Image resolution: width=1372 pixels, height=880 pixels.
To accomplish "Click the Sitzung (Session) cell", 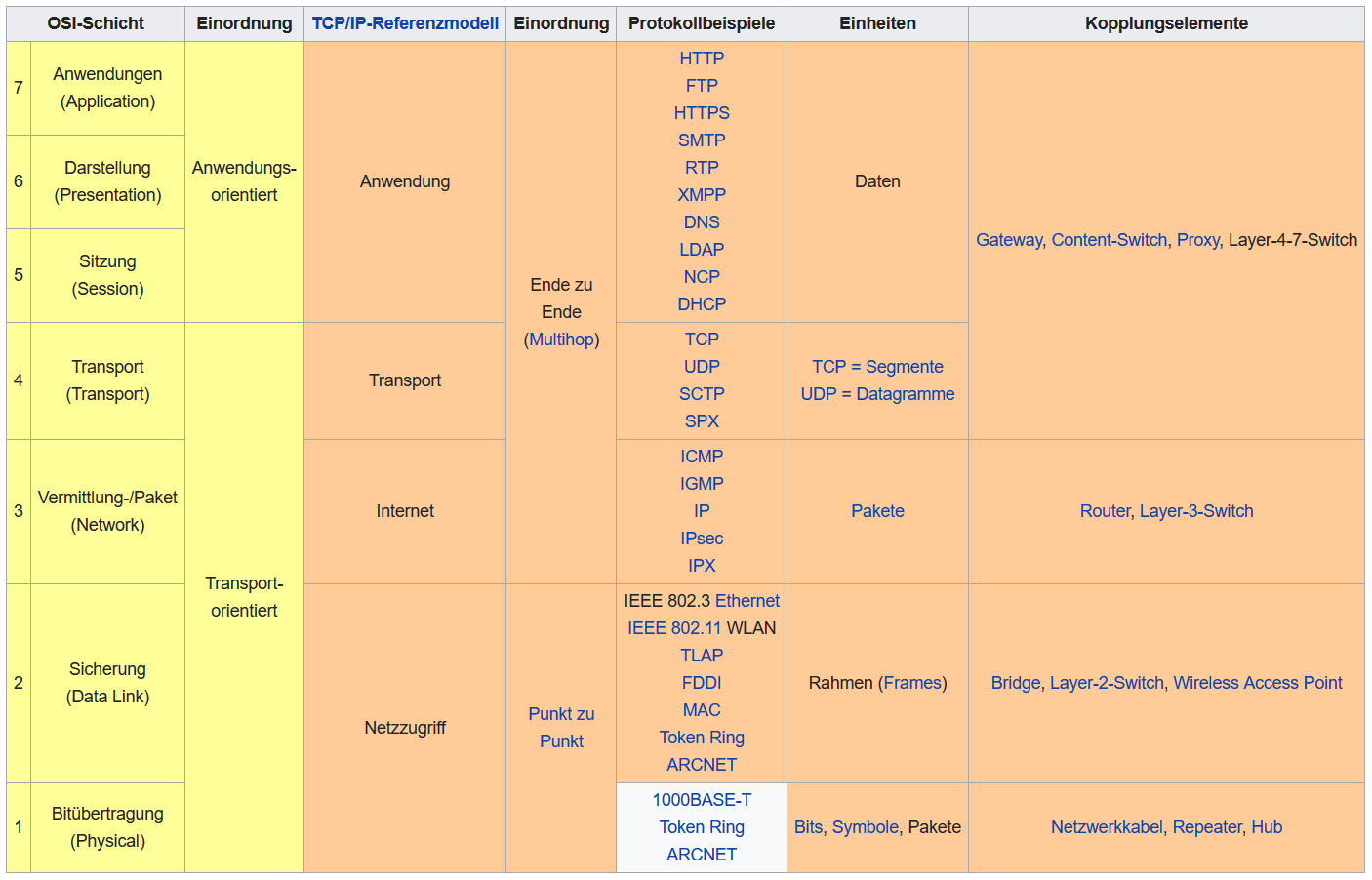I will (107, 275).
